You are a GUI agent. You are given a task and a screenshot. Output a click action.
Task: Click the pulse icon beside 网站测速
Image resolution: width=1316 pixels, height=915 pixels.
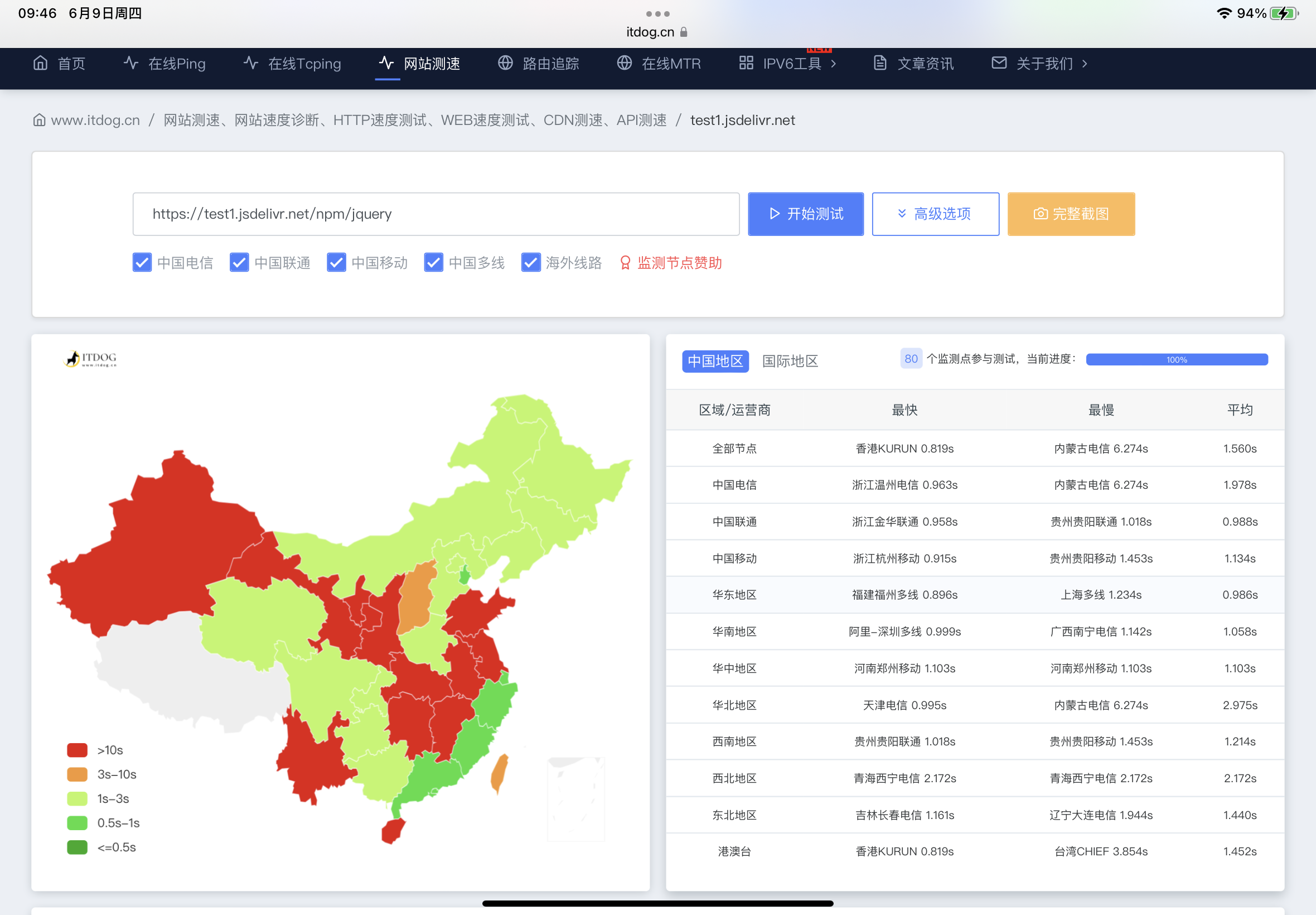(x=386, y=63)
